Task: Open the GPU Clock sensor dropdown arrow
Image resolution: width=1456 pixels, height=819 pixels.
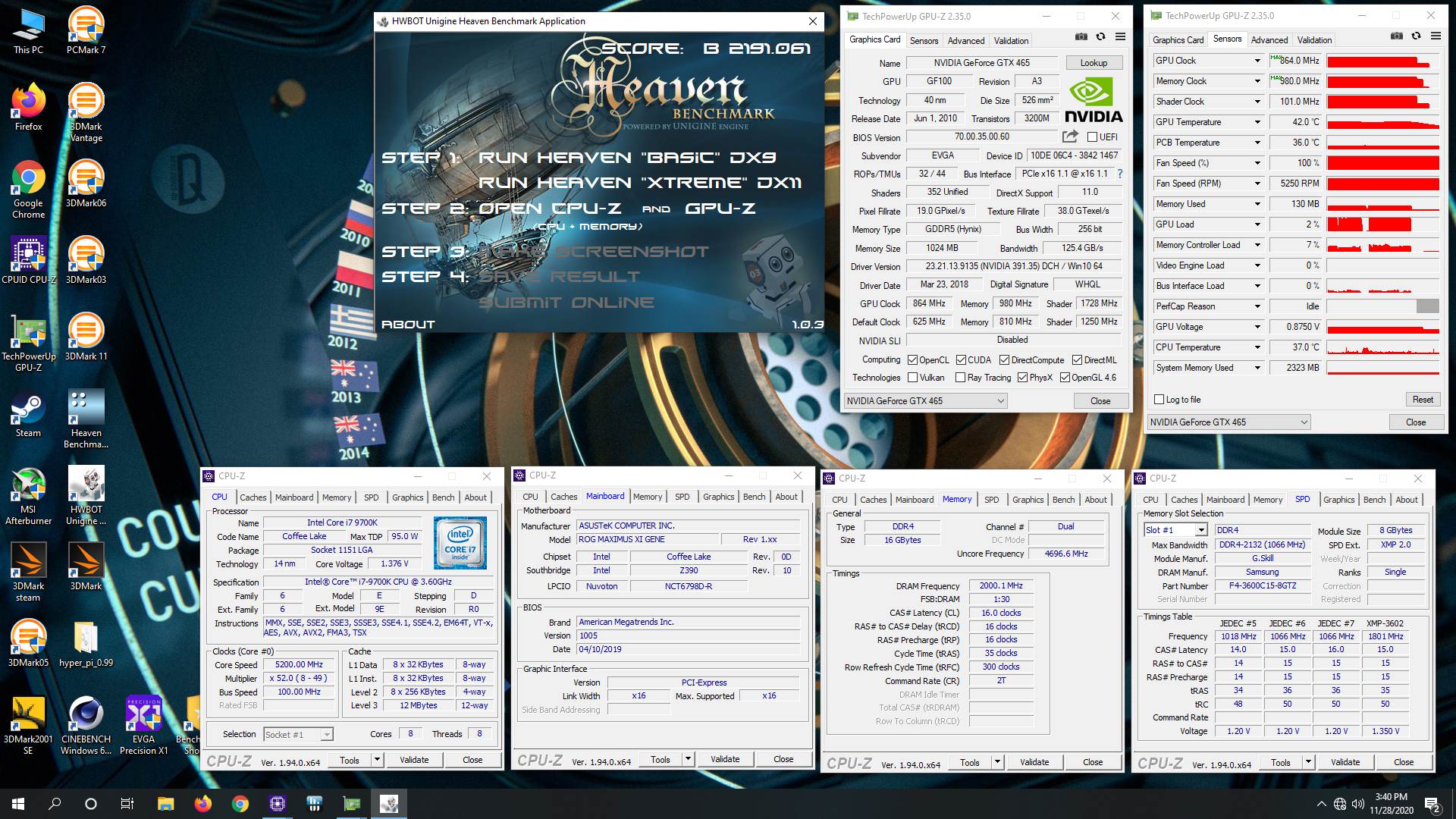Action: 1257,61
